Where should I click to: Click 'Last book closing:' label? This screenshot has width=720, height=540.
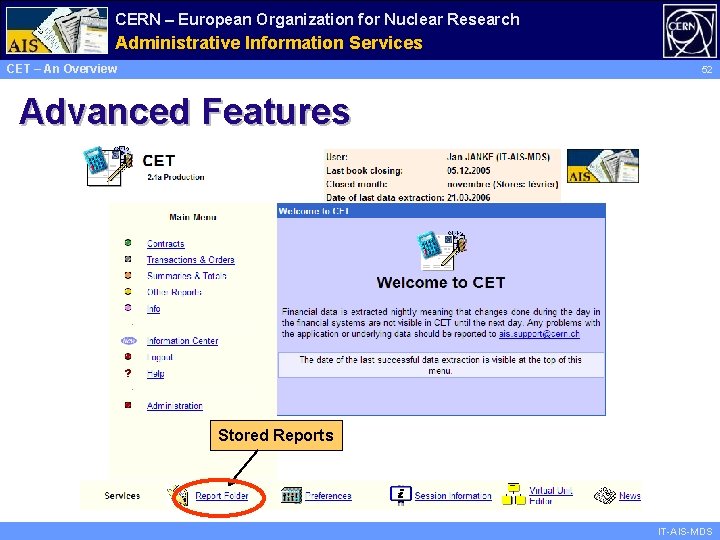pyautogui.click(x=364, y=171)
